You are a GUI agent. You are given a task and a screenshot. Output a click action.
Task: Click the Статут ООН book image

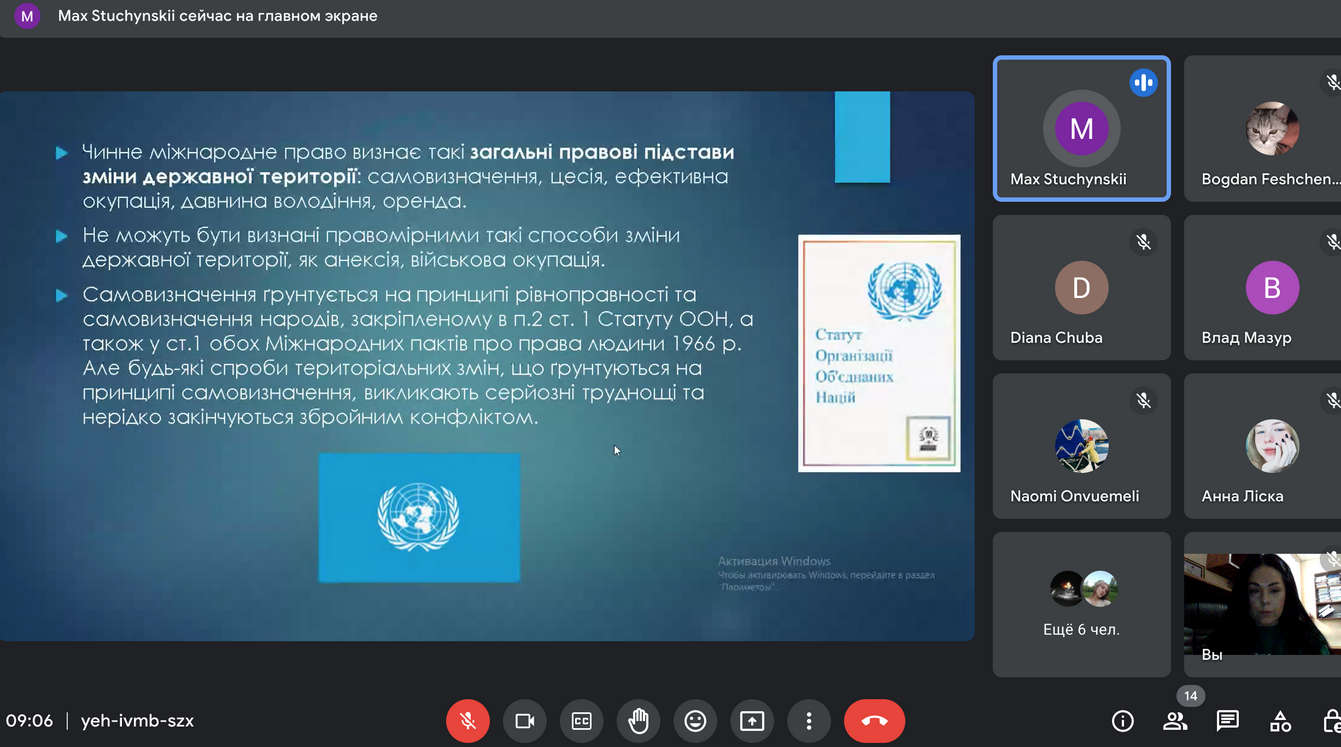879,353
